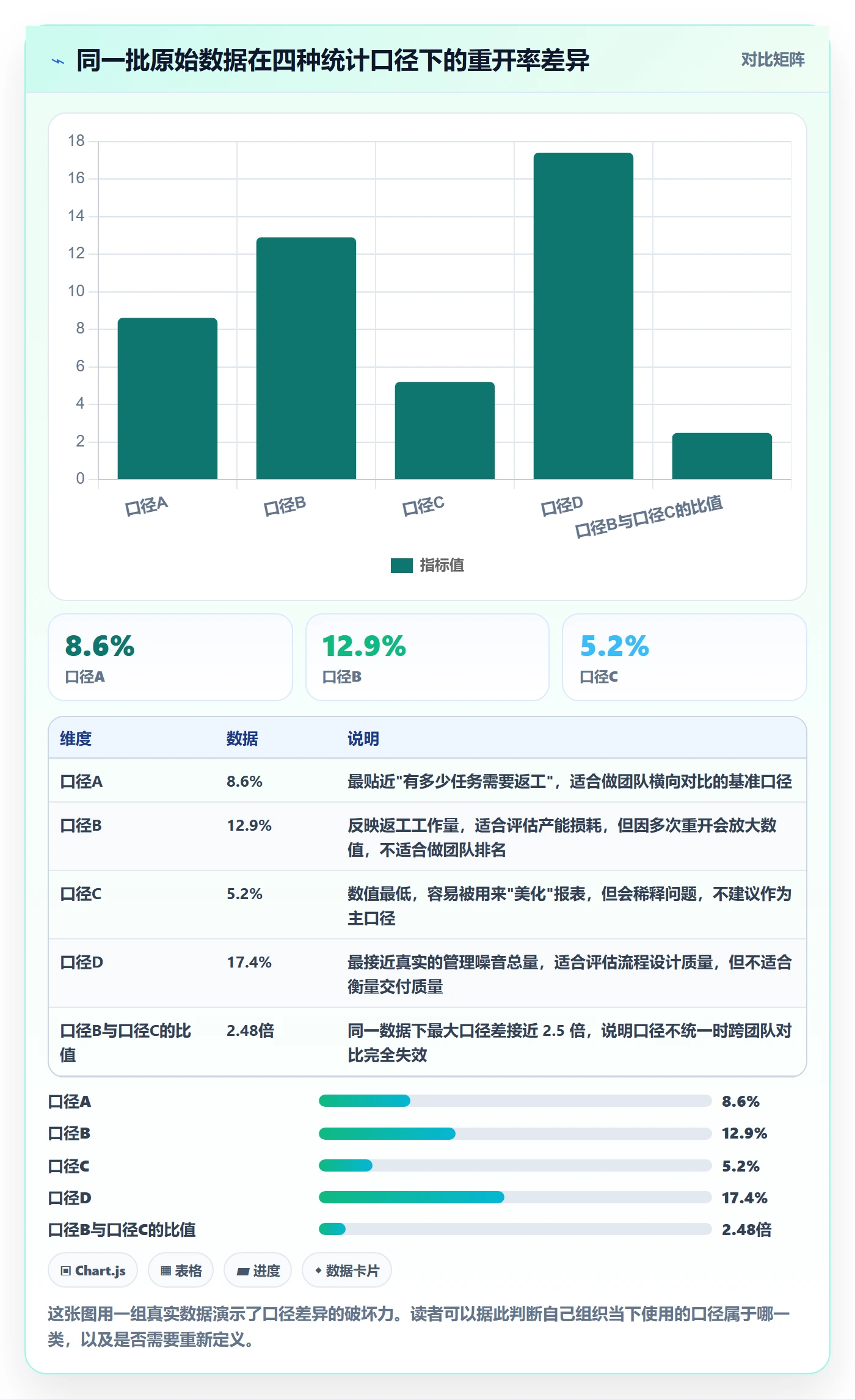Click the 口径B与口径C的比值 bar in chart
The image size is (855, 1400).
click(x=722, y=456)
